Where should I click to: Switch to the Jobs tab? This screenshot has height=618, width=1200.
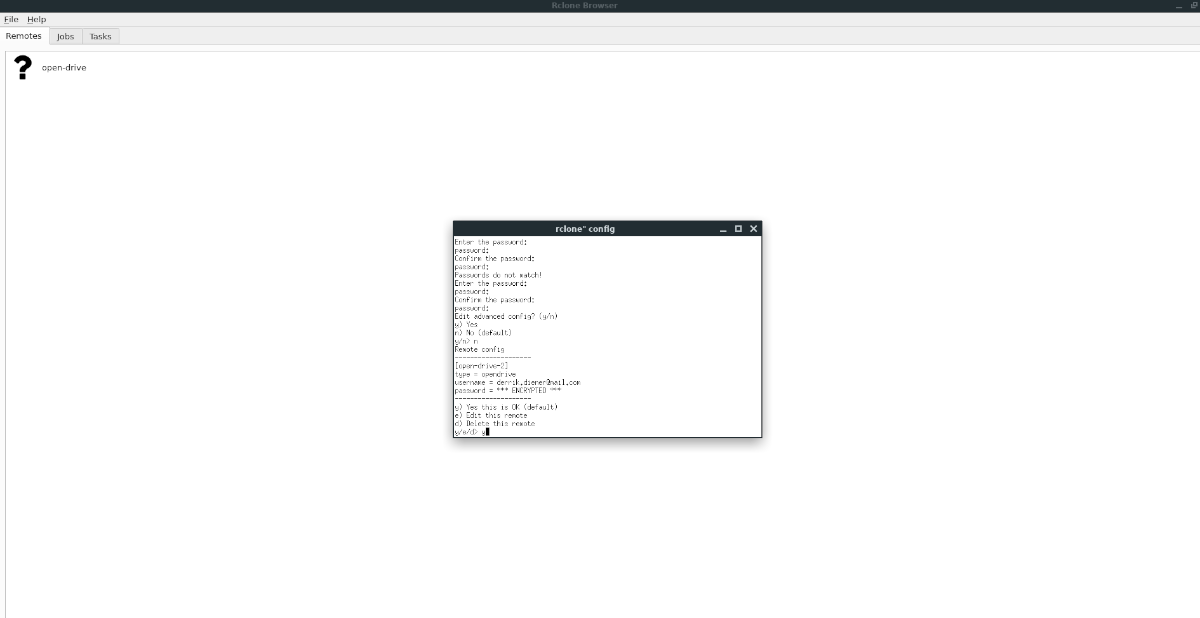pos(64,36)
